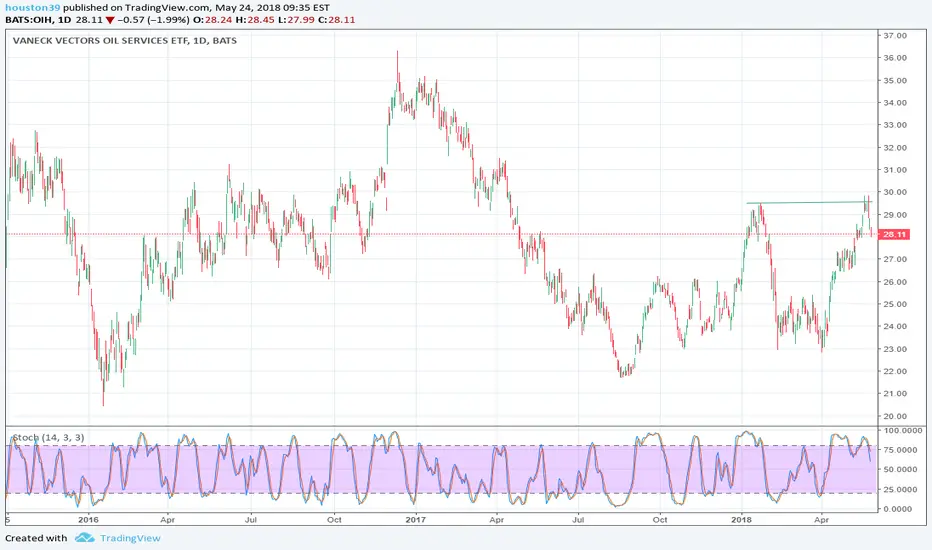Select the current price label 28.11

[x=894, y=234]
